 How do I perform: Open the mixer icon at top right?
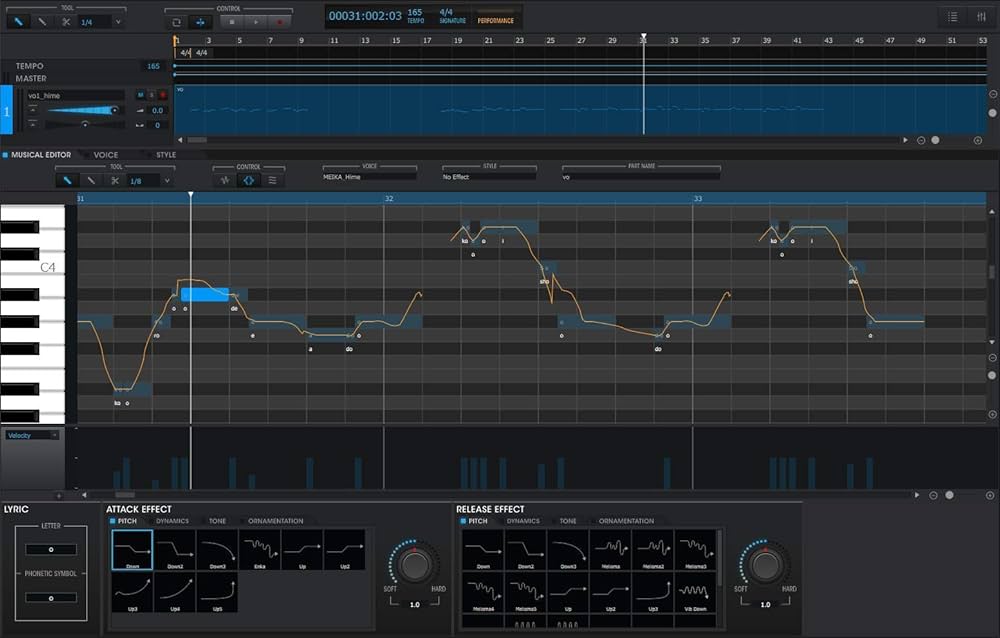click(x=980, y=17)
